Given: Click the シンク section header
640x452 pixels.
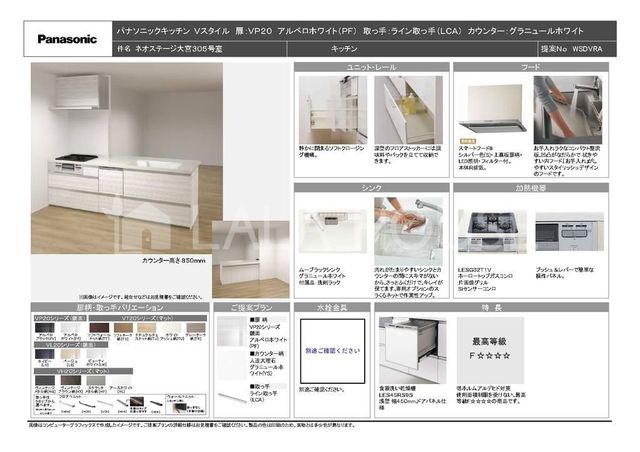Looking at the screenshot, I should [x=371, y=187].
